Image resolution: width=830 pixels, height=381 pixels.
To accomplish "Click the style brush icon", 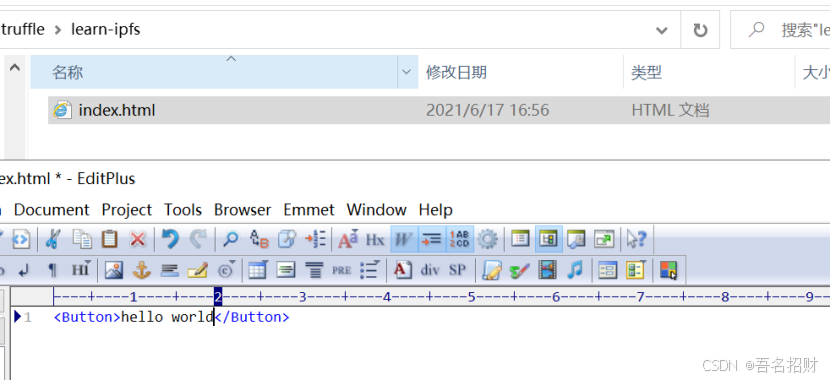I will tap(519, 270).
